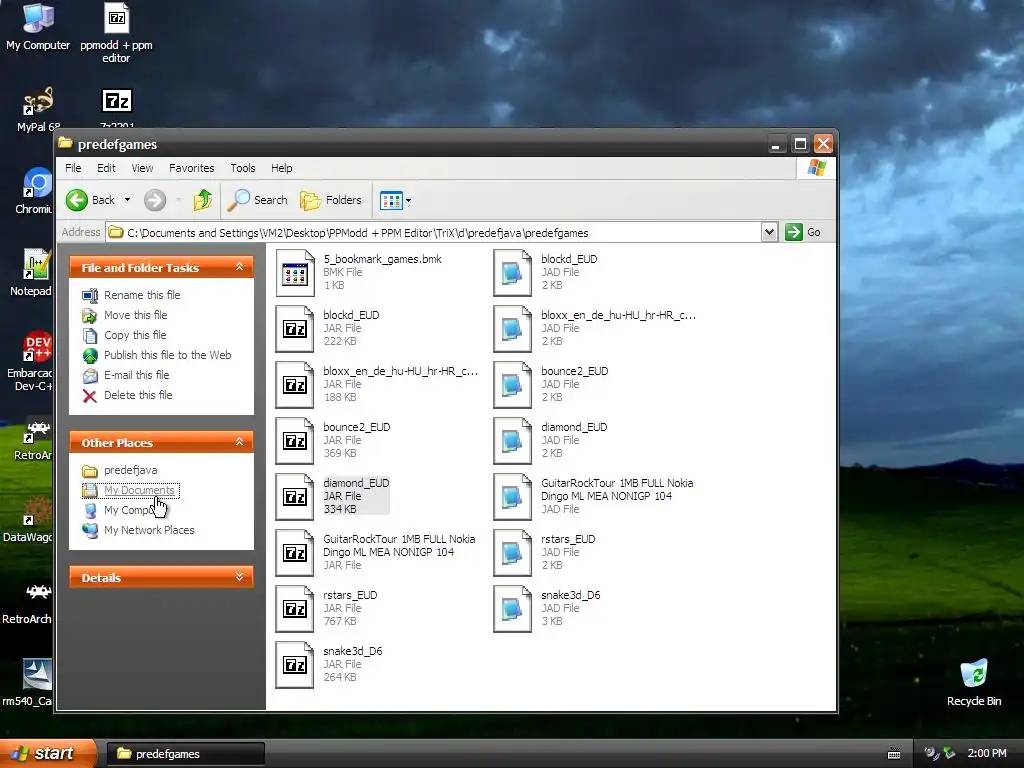Open the Tools menu
1024x768 pixels.
tap(243, 168)
